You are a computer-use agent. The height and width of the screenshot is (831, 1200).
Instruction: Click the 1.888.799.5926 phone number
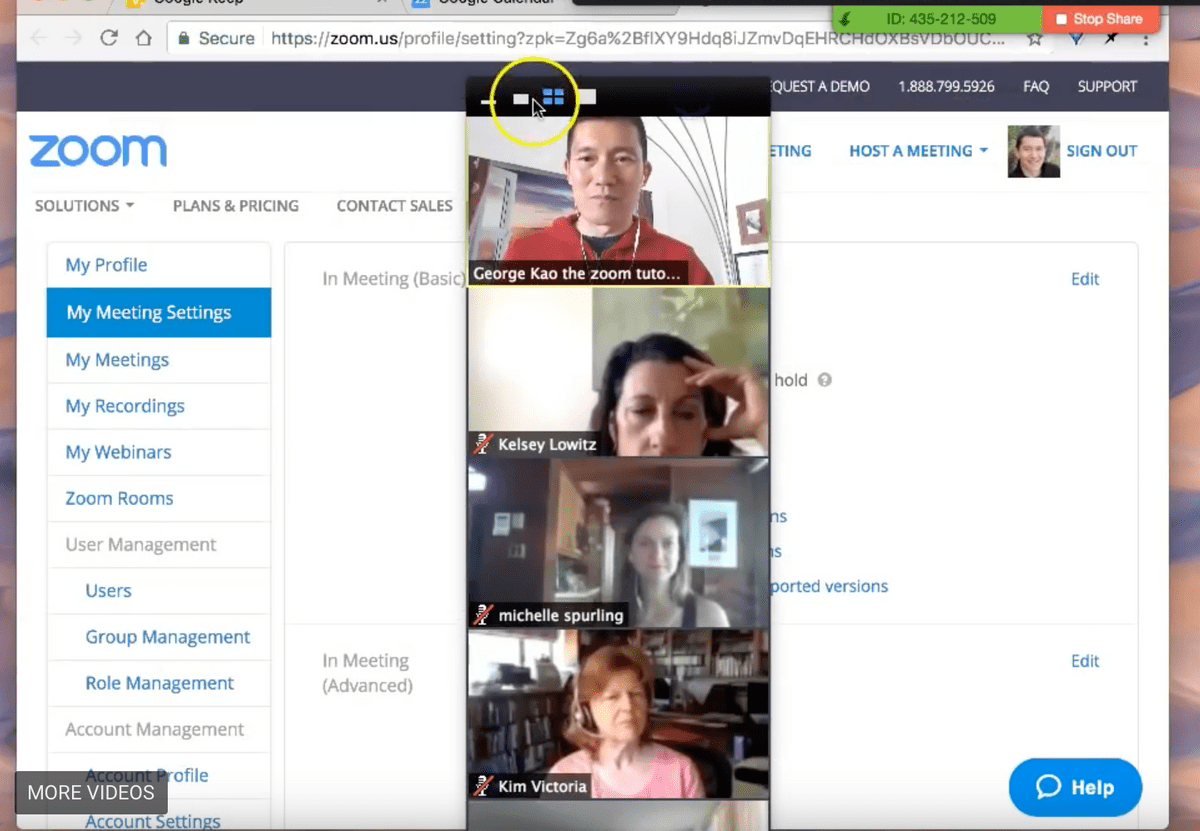[x=946, y=87]
